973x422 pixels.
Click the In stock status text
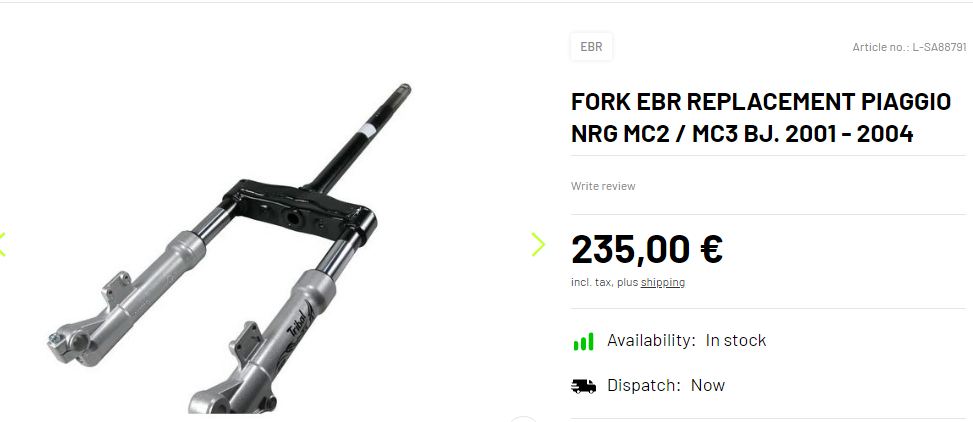pos(736,341)
